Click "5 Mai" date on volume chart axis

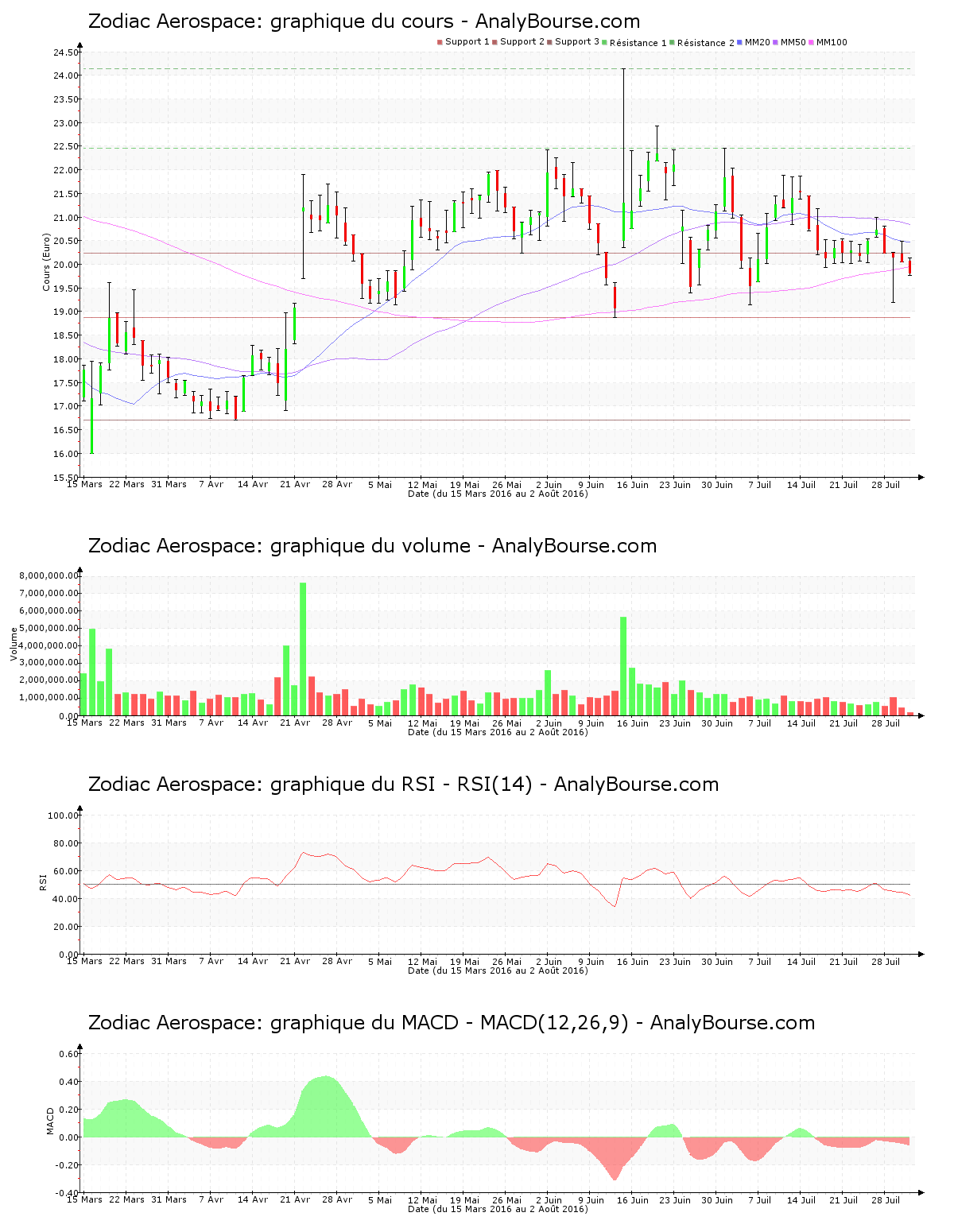click(380, 723)
